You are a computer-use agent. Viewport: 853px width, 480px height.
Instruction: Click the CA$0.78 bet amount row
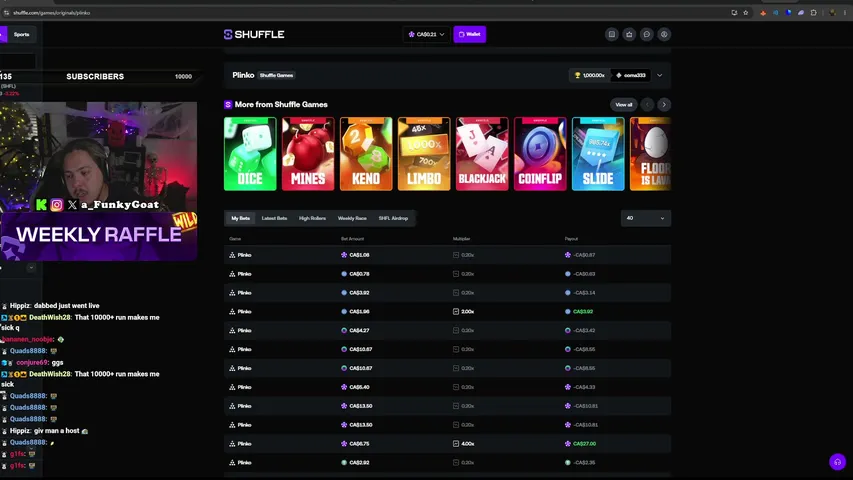[447, 274]
